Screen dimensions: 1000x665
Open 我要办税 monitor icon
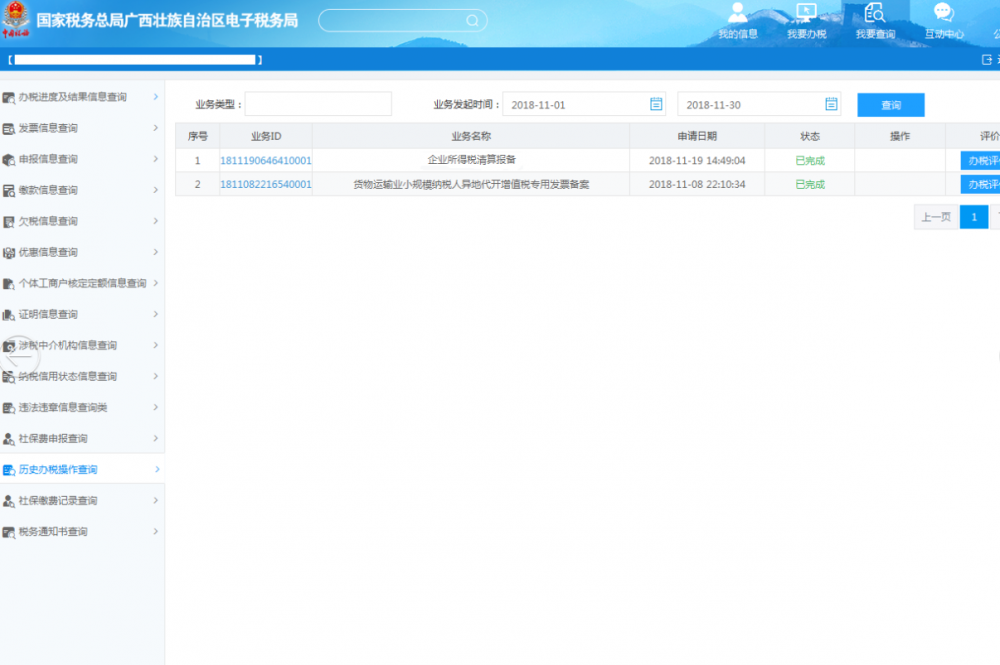click(806, 13)
